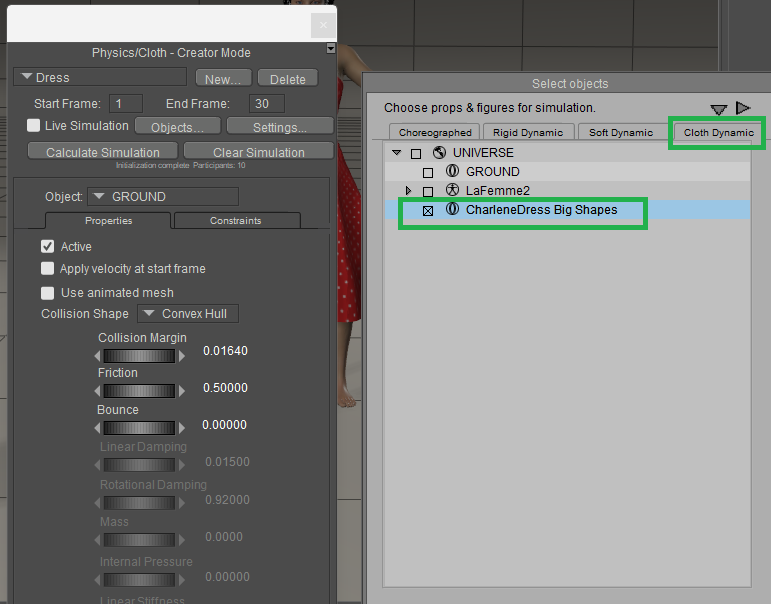Uncheck the Active checkbox
The image size is (771, 604).
tap(48, 246)
